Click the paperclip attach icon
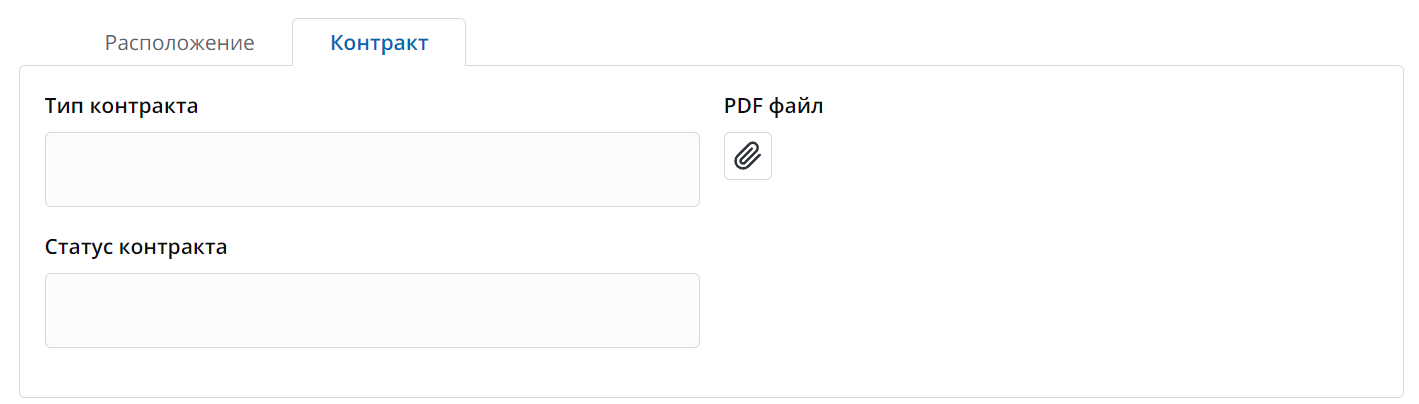 (747, 156)
